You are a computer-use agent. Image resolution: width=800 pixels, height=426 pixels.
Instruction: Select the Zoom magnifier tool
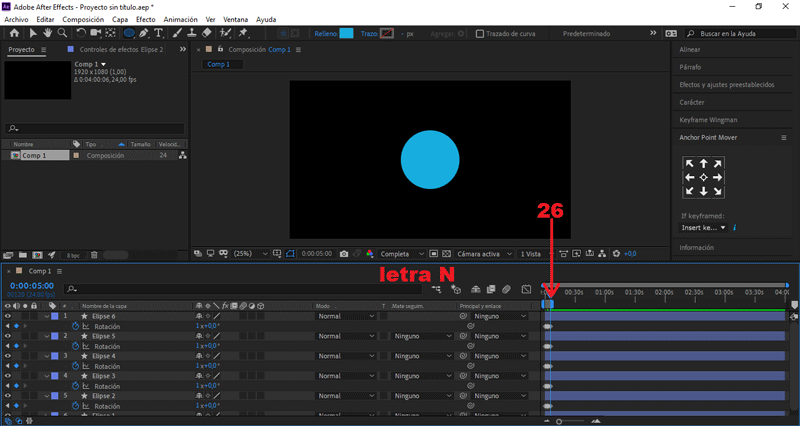[63, 33]
